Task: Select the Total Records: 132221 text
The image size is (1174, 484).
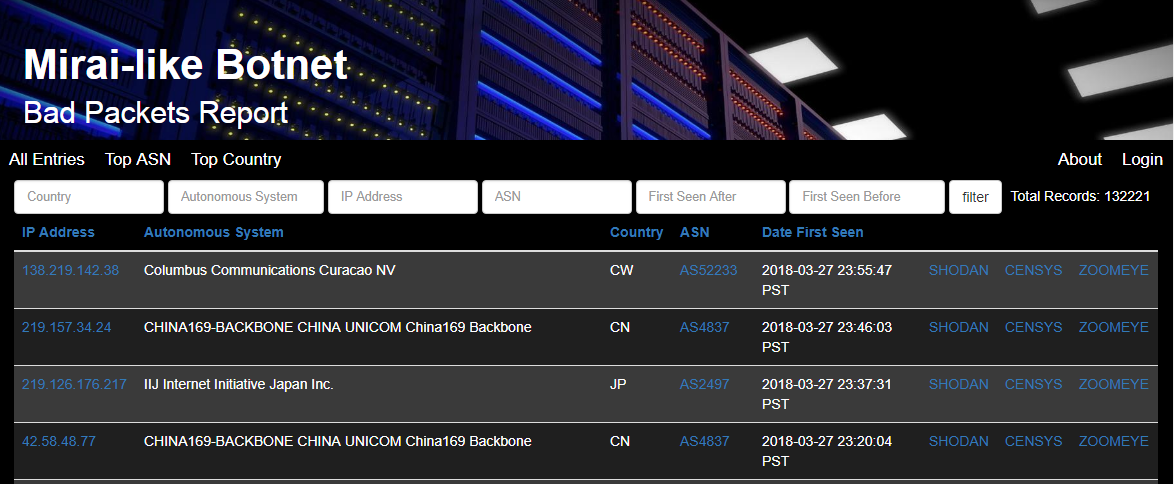Action: click(1080, 197)
